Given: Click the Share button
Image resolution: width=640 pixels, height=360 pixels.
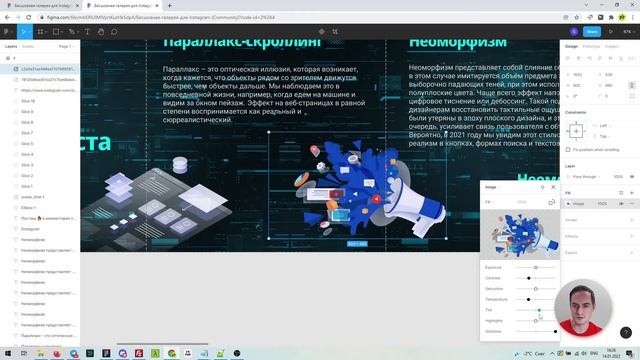Looking at the screenshot, I should pyautogui.click(x=592, y=32).
